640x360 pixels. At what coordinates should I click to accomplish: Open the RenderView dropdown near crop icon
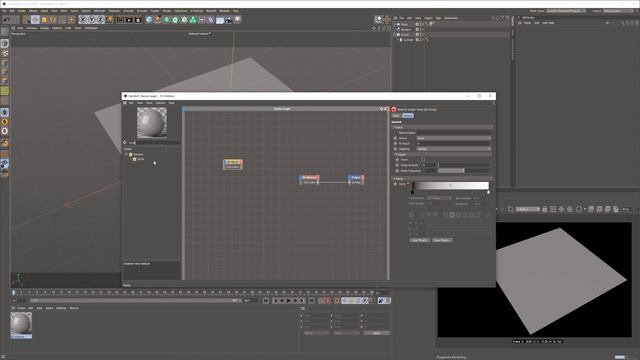click(x=528, y=209)
